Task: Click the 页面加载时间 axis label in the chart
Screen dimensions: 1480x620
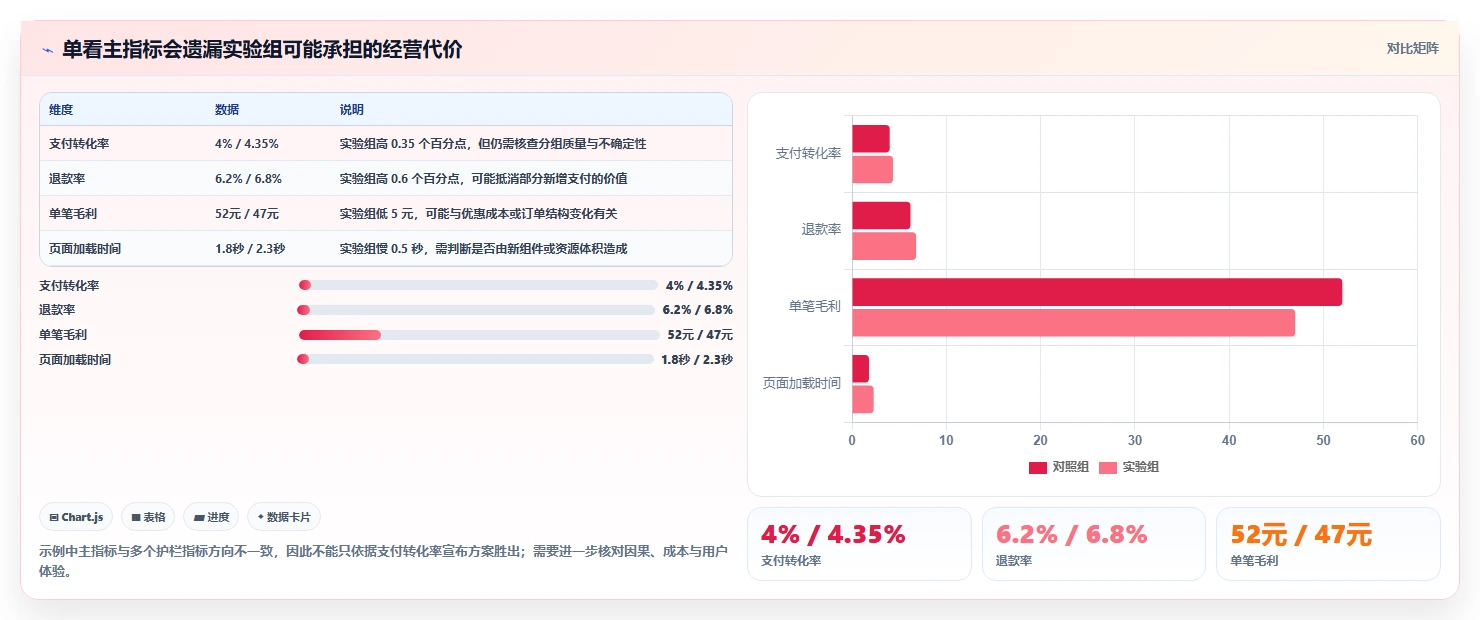Action: click(x=802, y=383)
